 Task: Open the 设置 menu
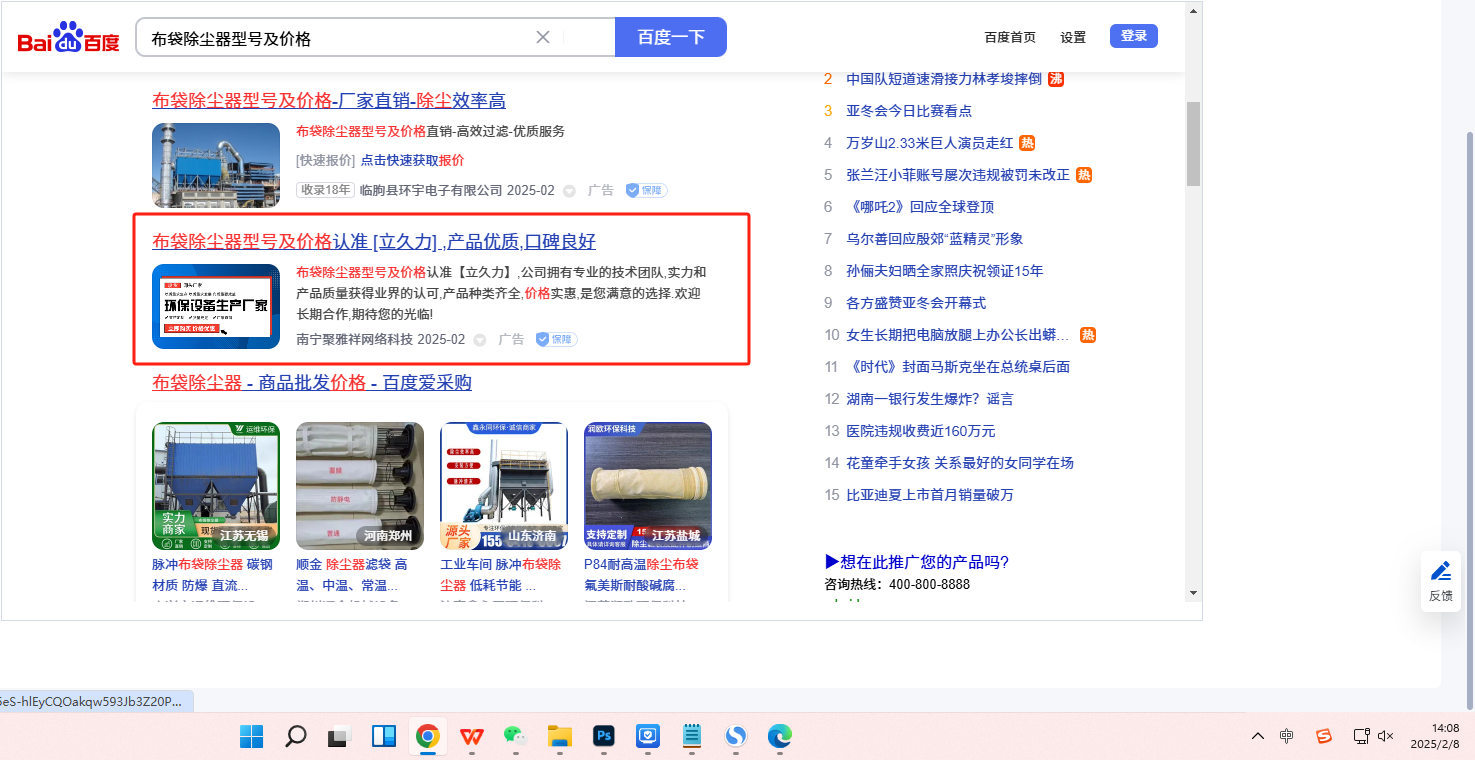pyautogui.click(x=1073, y=37)
